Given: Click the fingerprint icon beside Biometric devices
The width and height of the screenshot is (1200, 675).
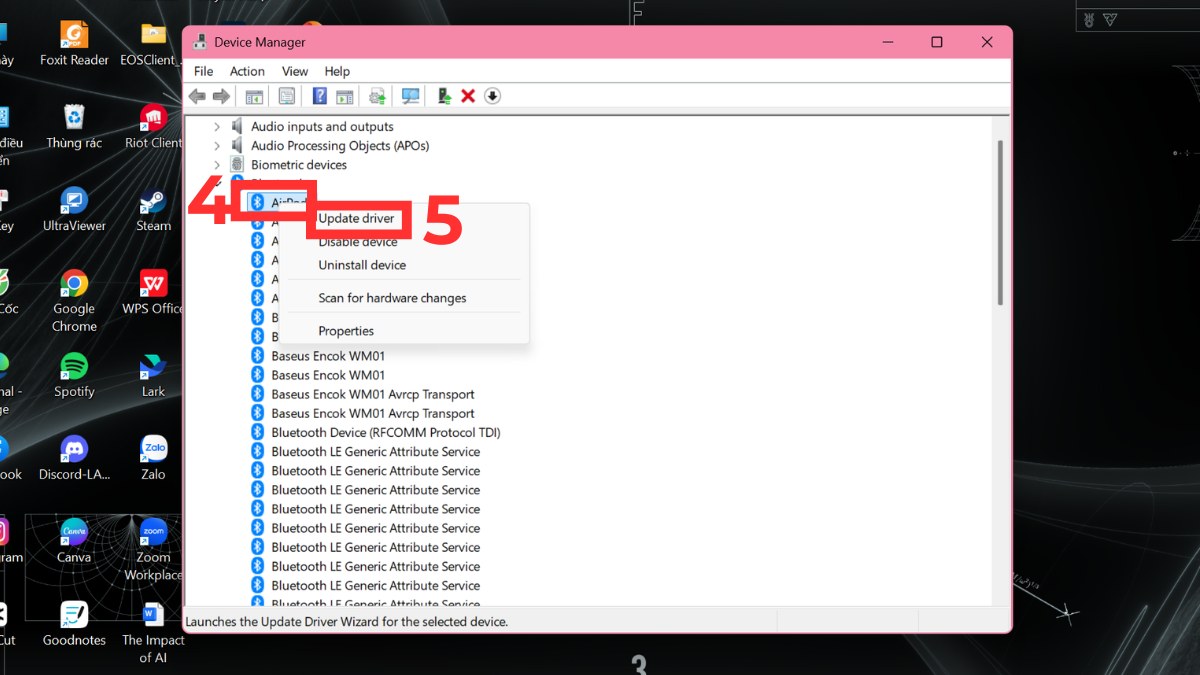Looking at the screenshot, I should [x=237, y=164].
